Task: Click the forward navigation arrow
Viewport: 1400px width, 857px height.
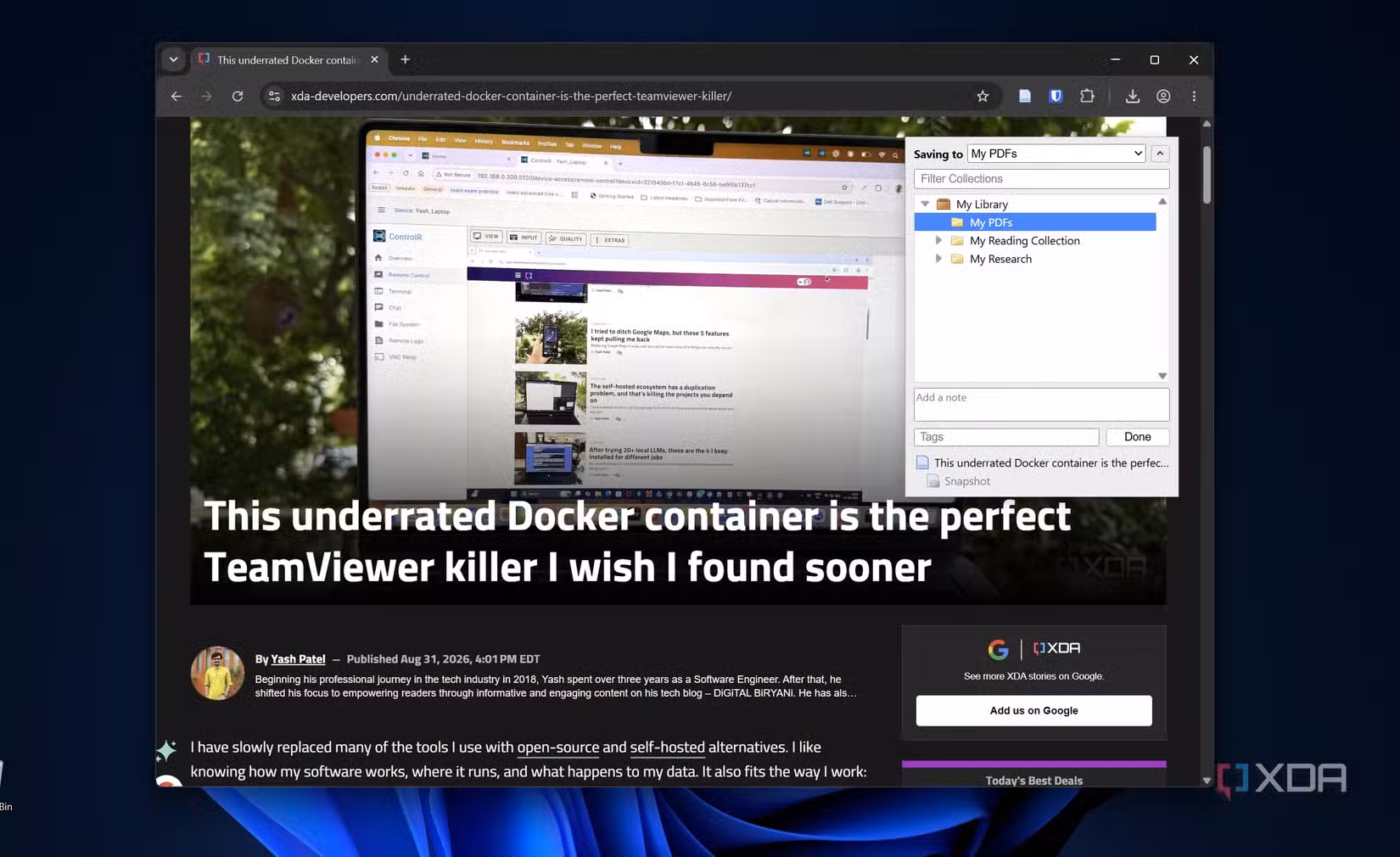Action: tap(206, 96)
